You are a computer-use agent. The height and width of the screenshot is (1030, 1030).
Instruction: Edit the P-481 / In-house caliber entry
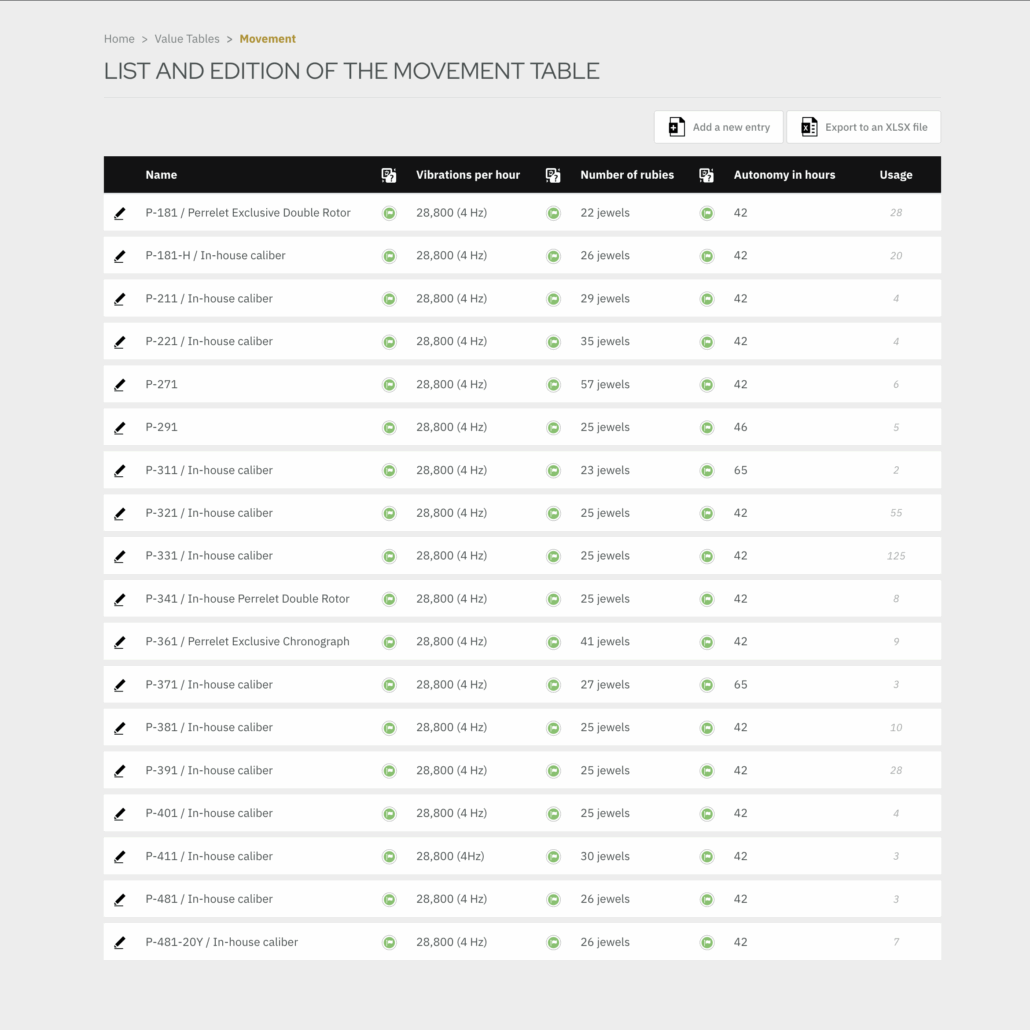[x=120, y=900]
